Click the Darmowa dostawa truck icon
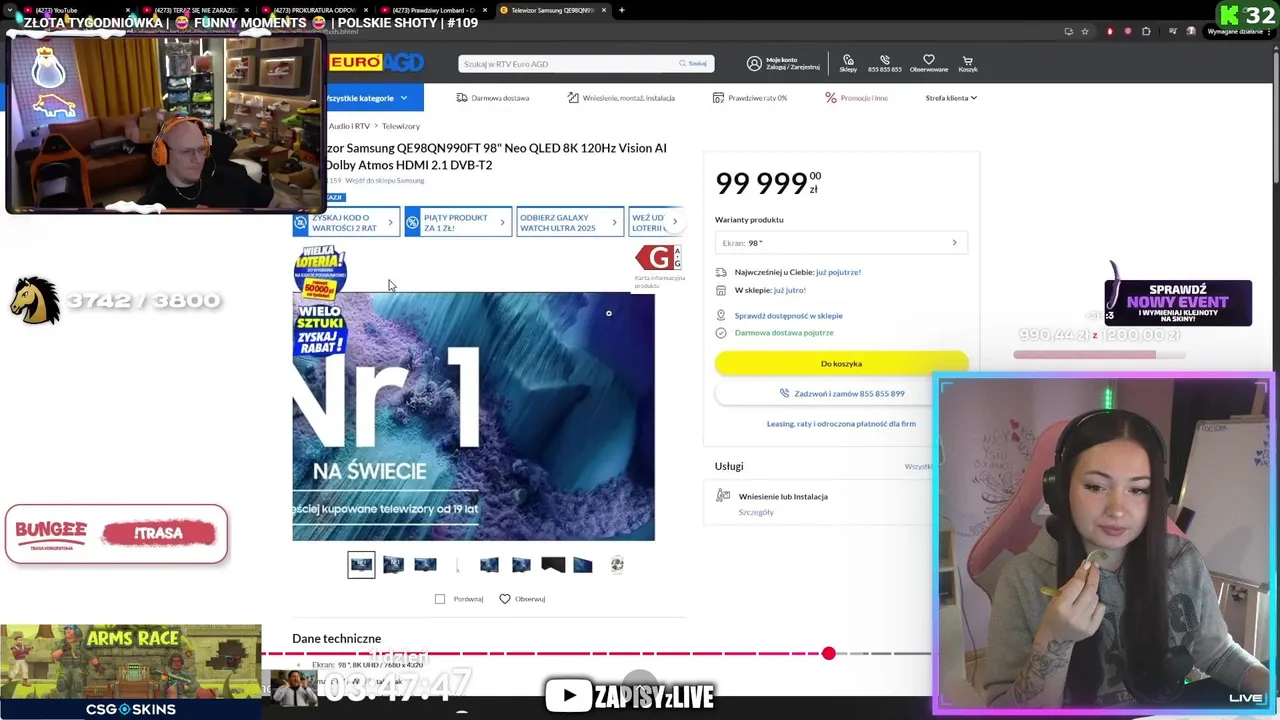The height and width of the screenshot is (720, 1280). (462, 98)
